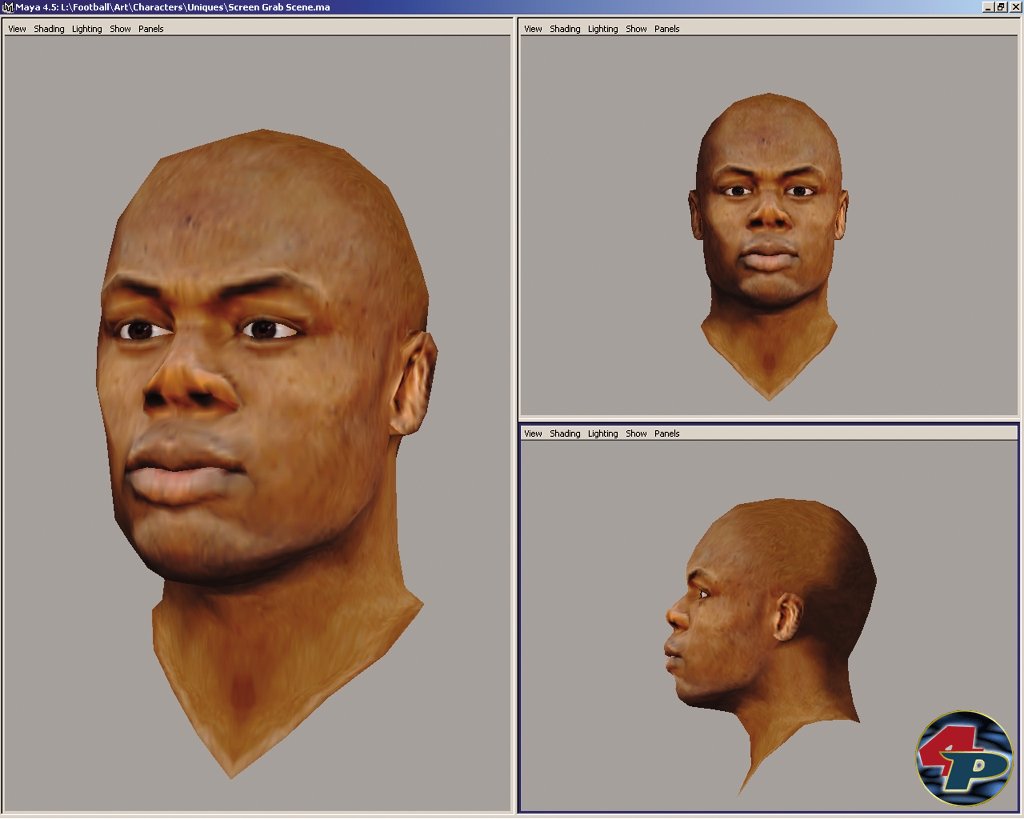Open Shading menu in top-right front viewport
The width and height of the screenshot is (1024, 819).
click(565, 29)
